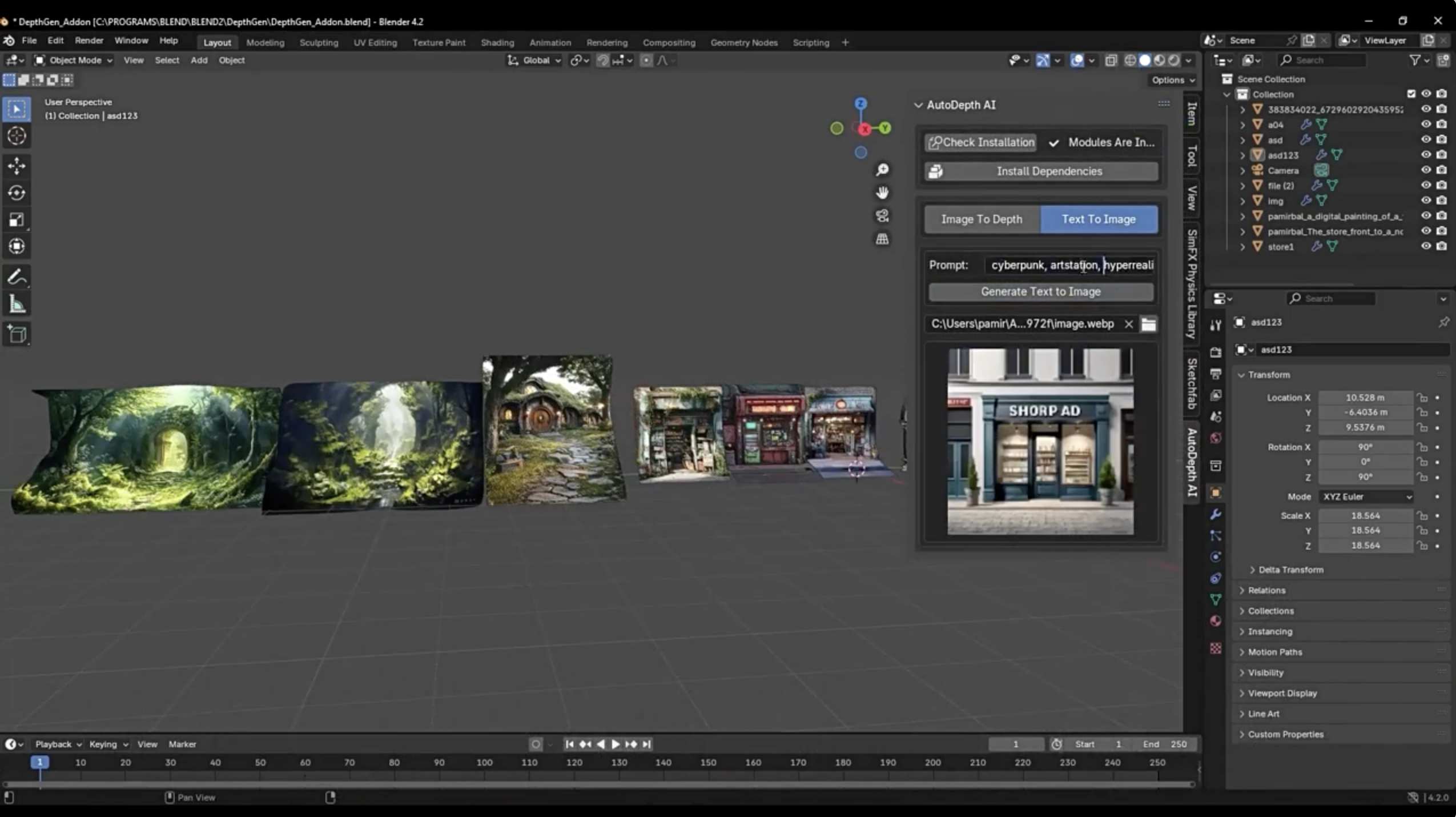The width and height of the screenshot is (1456, 817).
Task: Activate the Annotate tool
Action: click(17, 277)
